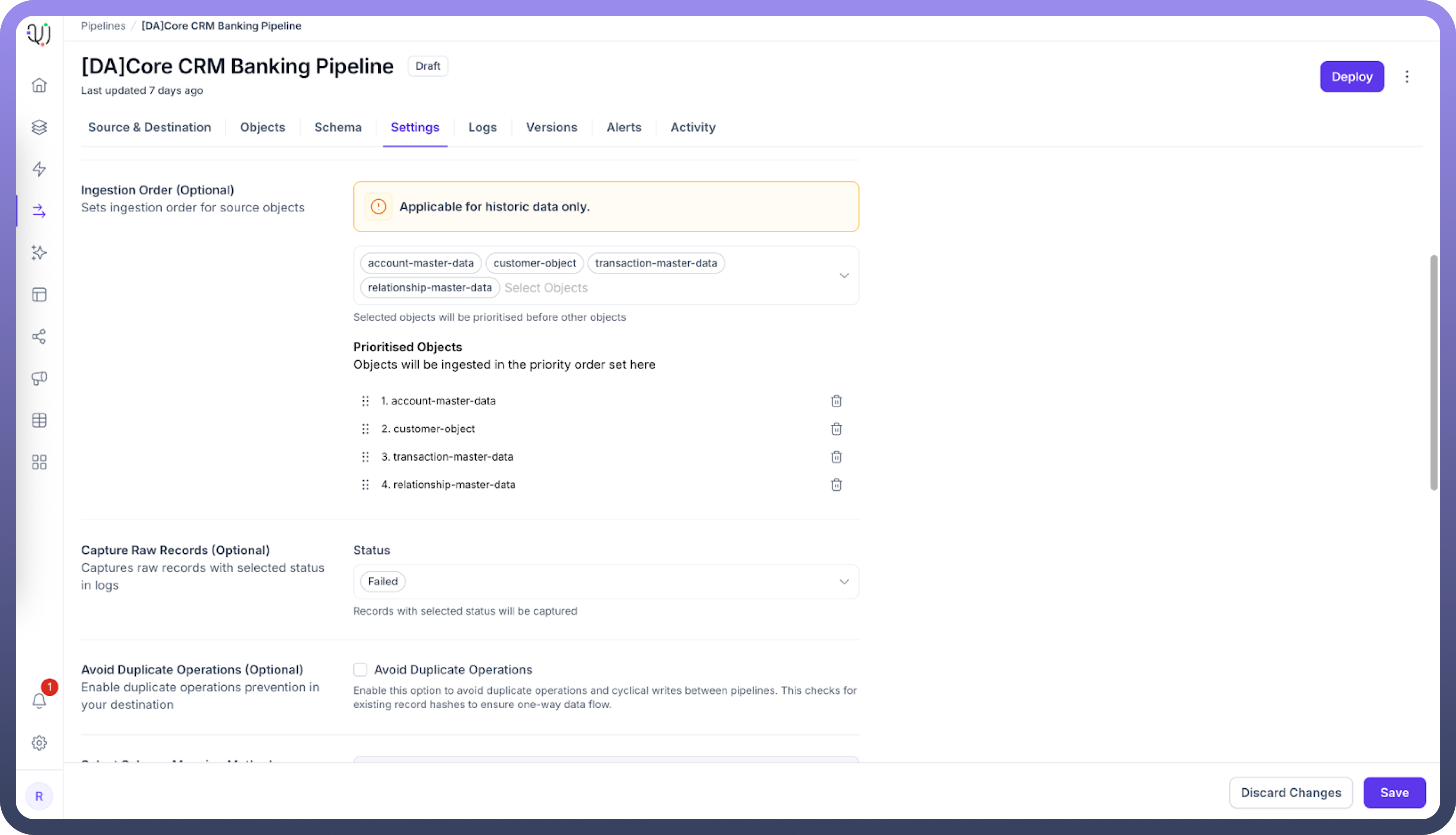Remove account-master-data with trash icon
This screenshot has height=835, width=1456.
tap(836, 401)
